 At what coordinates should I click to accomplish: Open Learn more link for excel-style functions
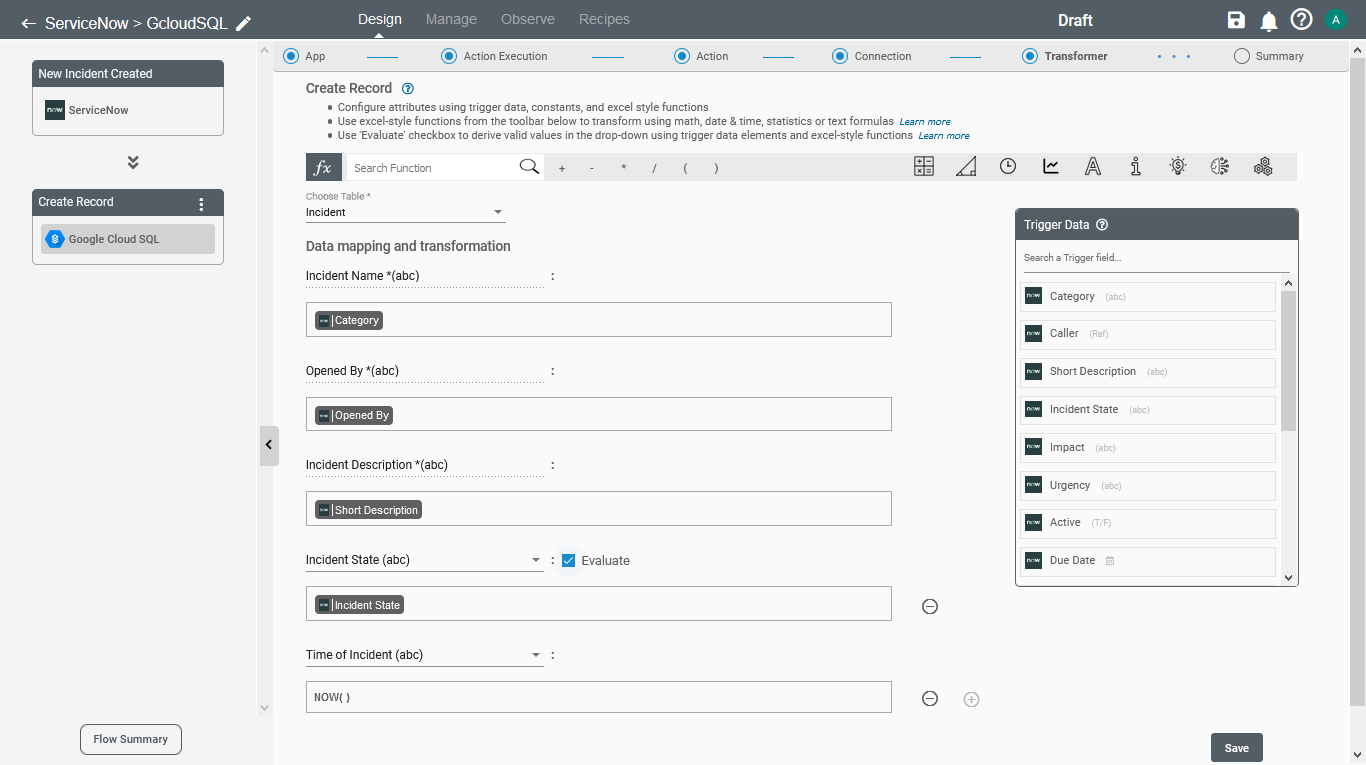925,122
